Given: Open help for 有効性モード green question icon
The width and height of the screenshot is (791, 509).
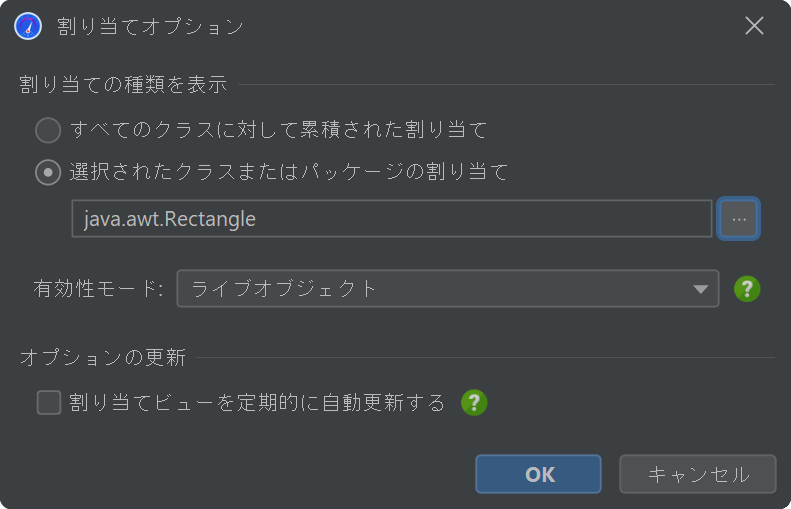Looking at the screenshot, I should (x=747, y=289).
